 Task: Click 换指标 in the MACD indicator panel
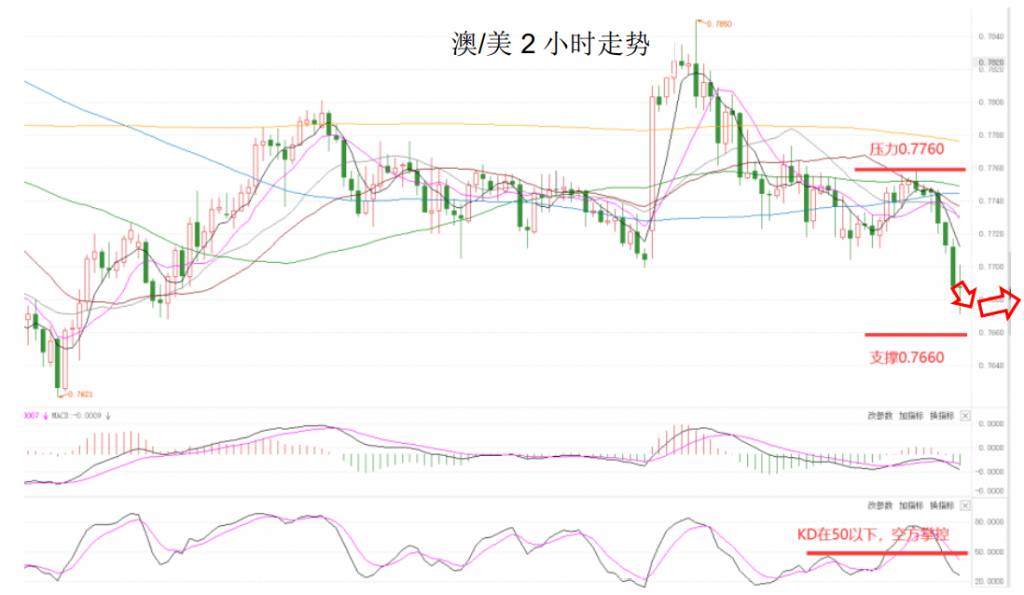click(942, 416)
